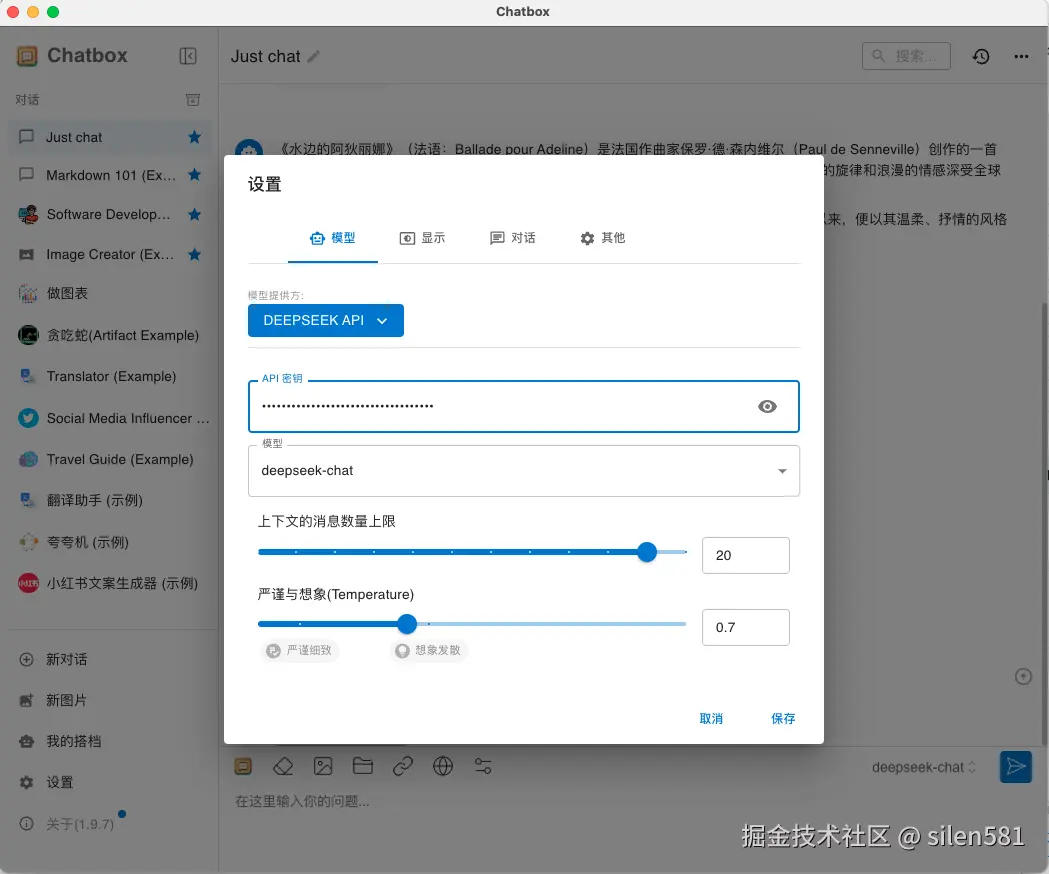Click the 搜索 search box
This screenshot has width=1049, height=874.
[906, 56]
